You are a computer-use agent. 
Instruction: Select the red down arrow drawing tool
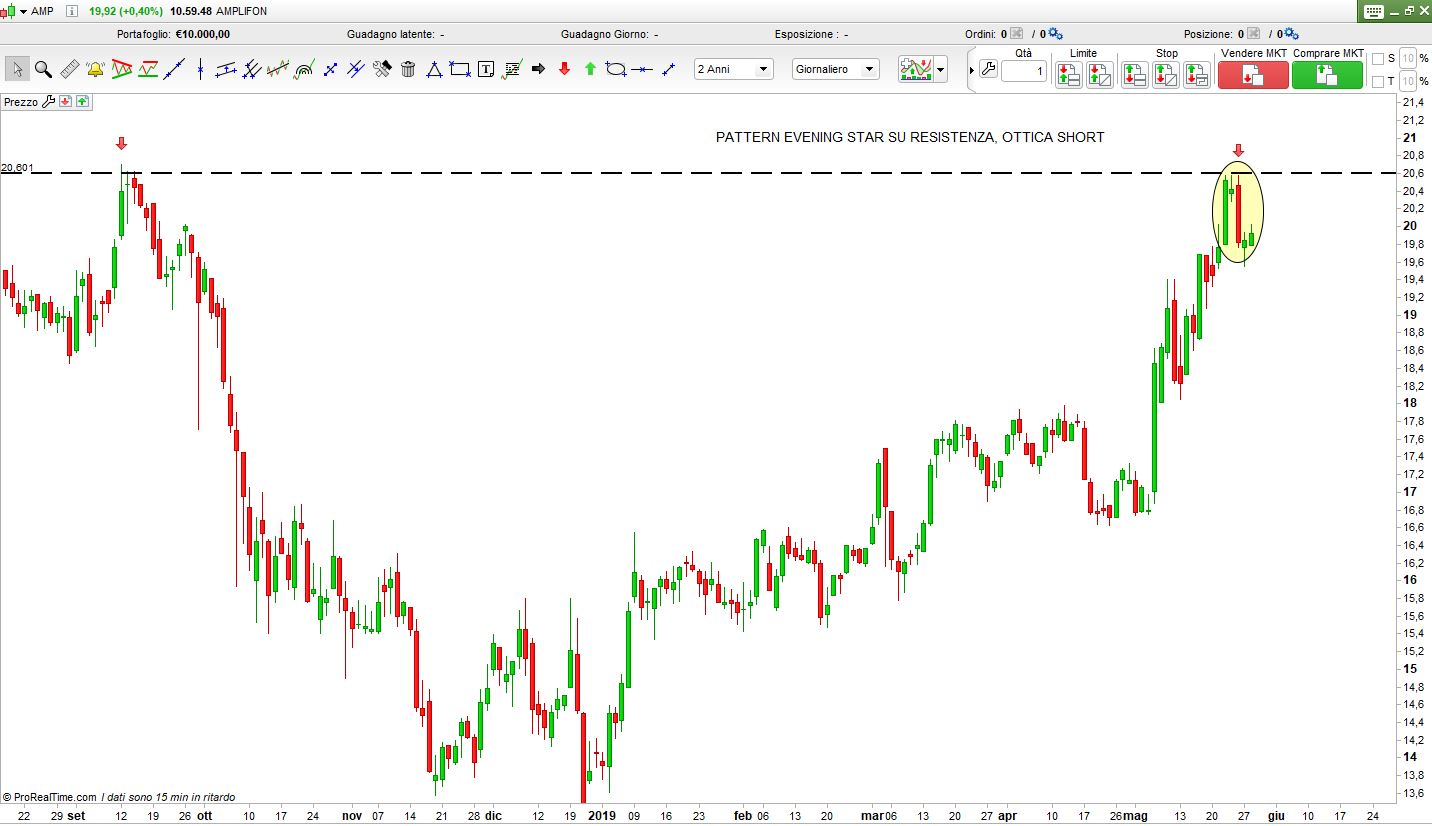[x=564, y=69]
